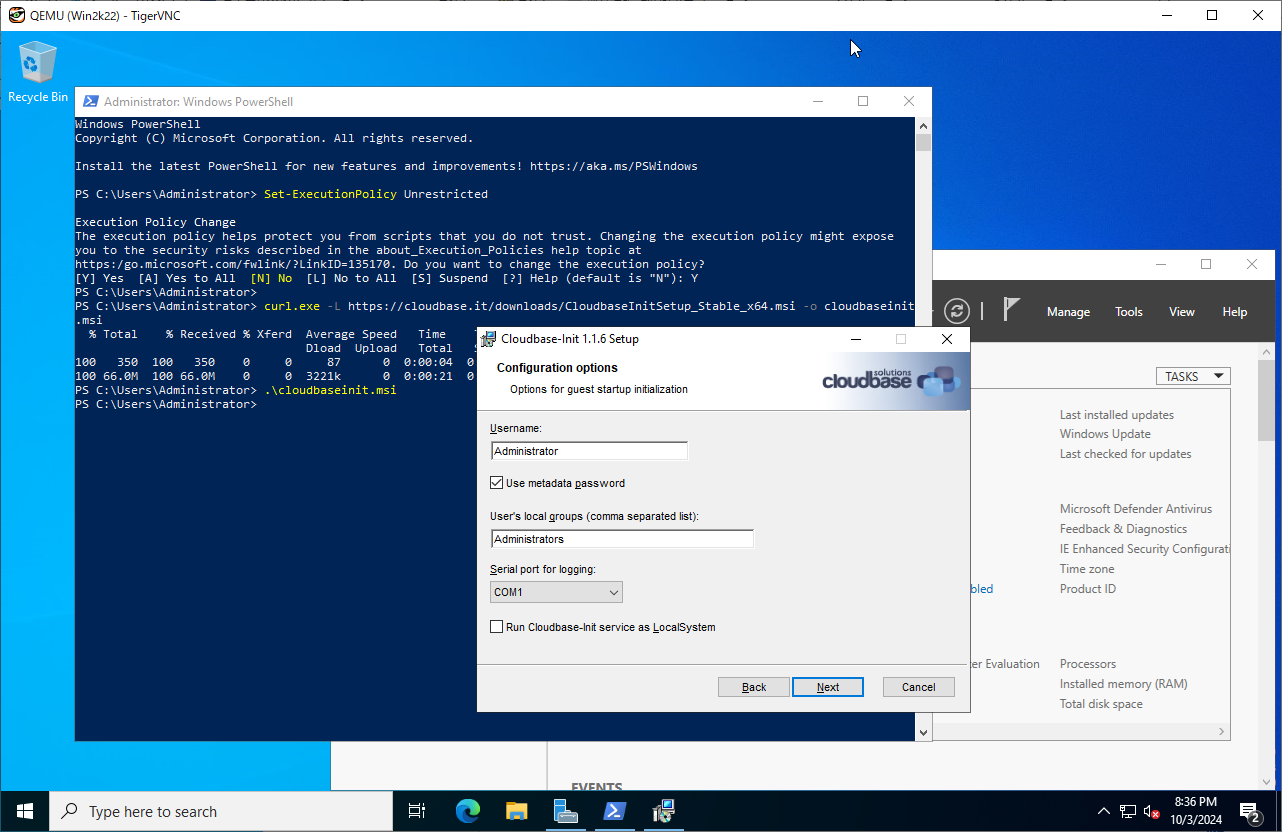Click PowerShell scrollbar down arrow
This screenshot has width=1282, height=832.
(x=923, y=732)
